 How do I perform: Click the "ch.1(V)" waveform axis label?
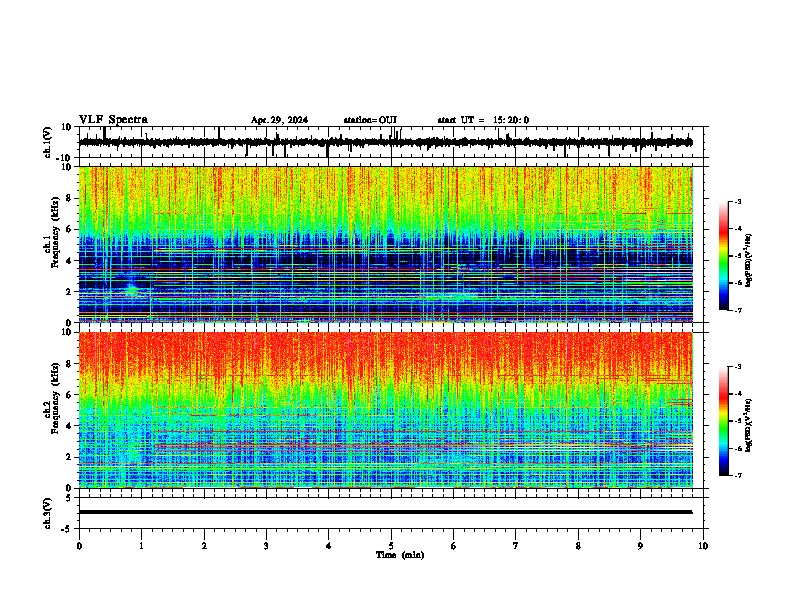48,142
